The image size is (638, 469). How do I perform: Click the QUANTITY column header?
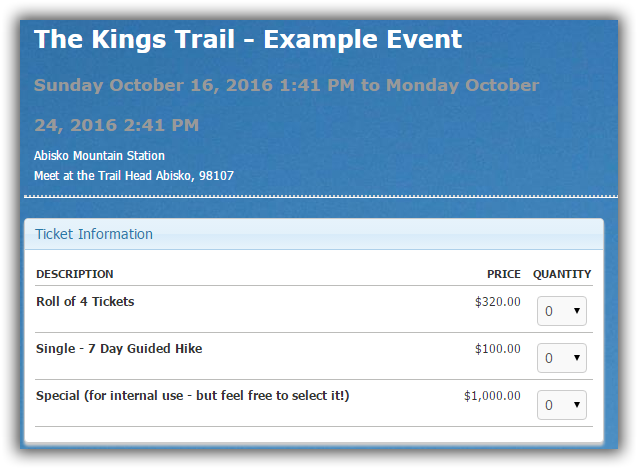coord(561,274)
